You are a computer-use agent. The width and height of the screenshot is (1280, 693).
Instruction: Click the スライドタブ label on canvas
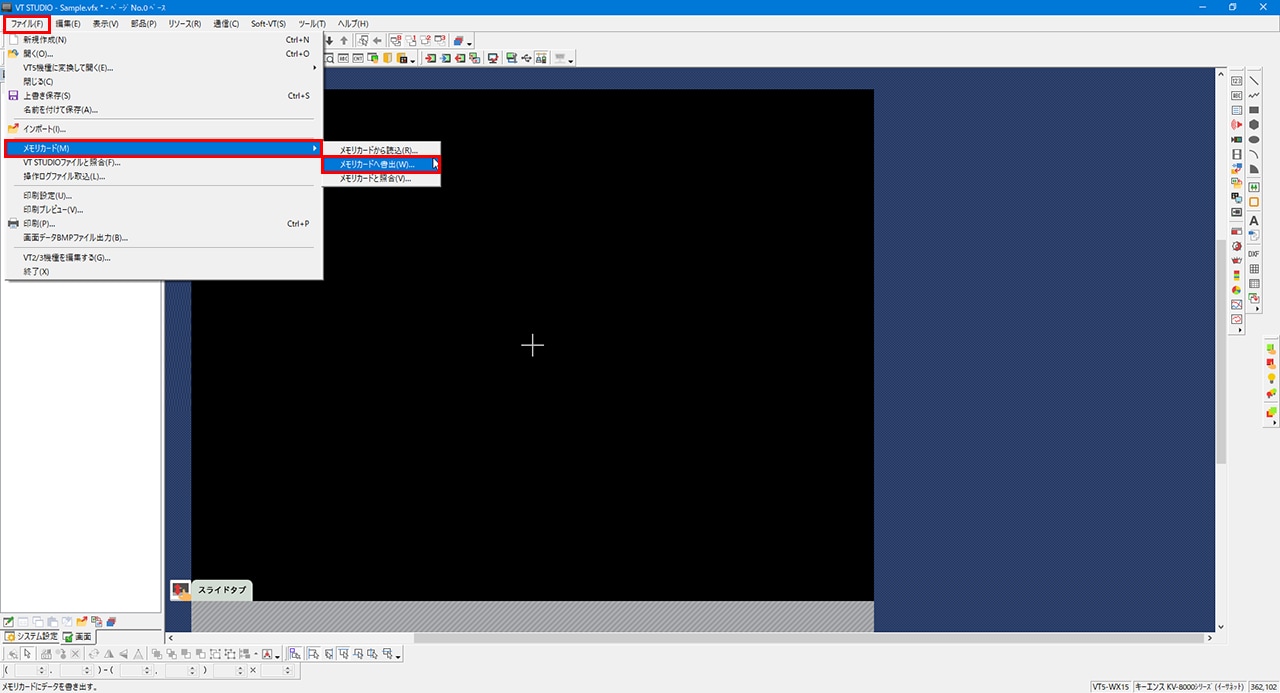tap(221, 590)
